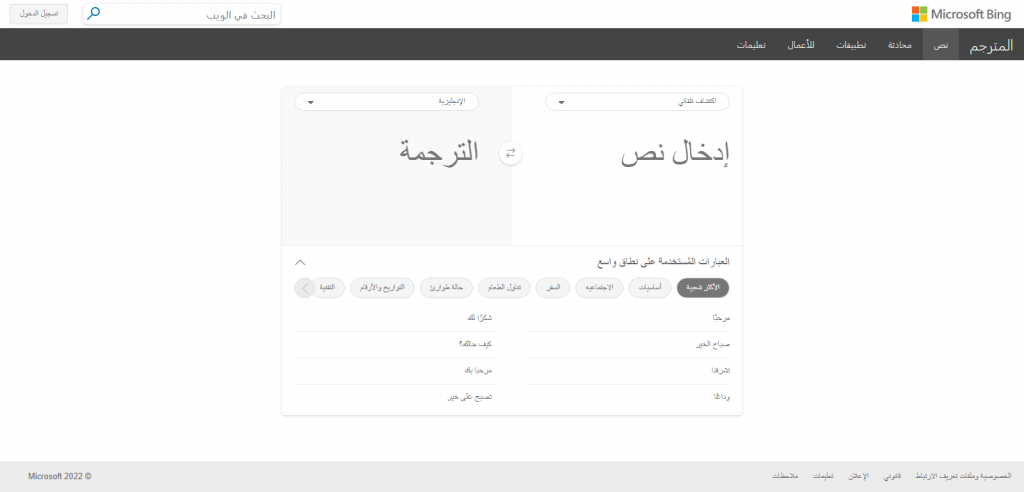Select the الأكثر شعبية phrase category
Viewport: 1024px width, 492px height.
click(703, 288)
